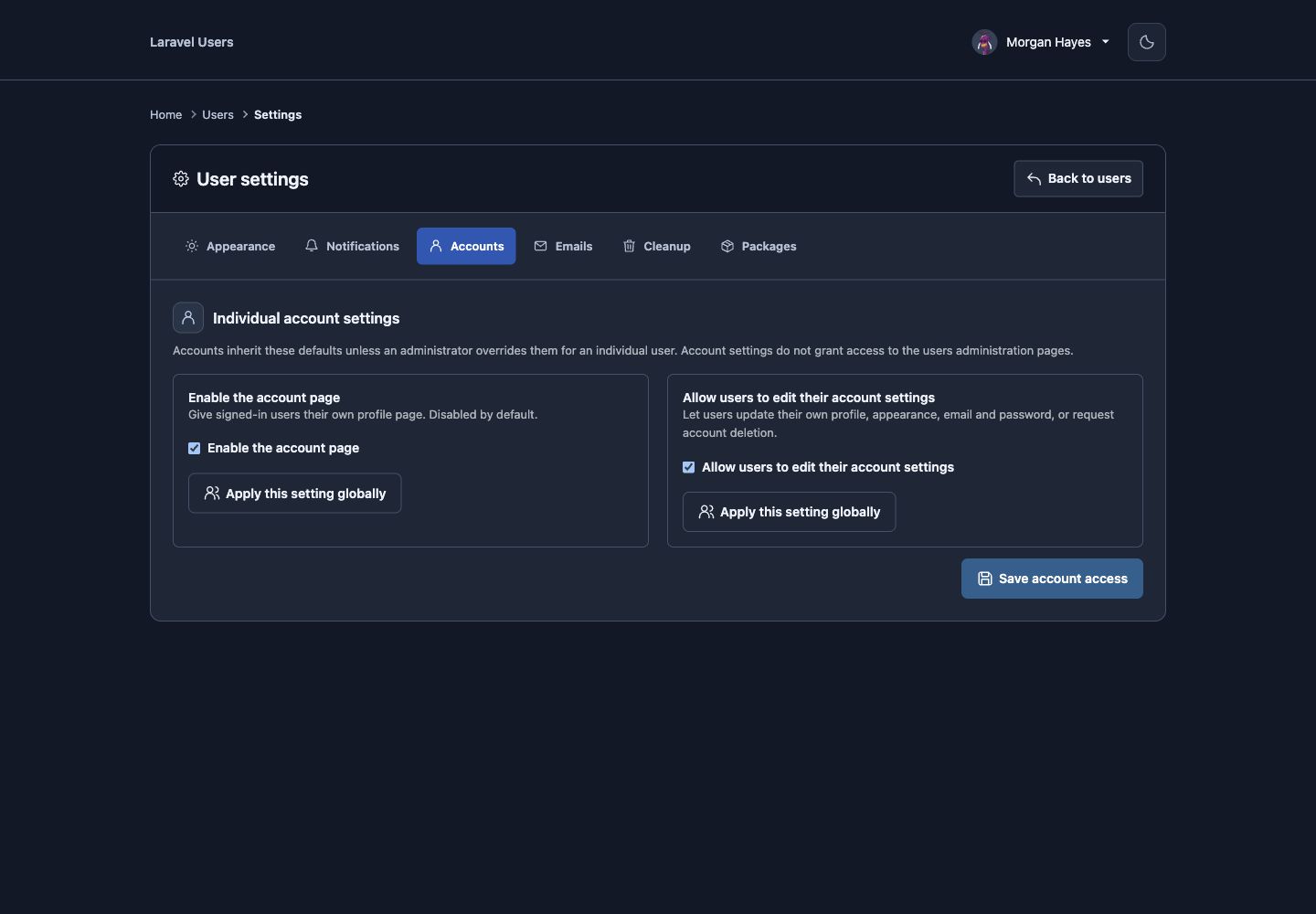Click the Settings breadcrumb text
This screenshot has width=1316, height=914.
tap(278, 115)
